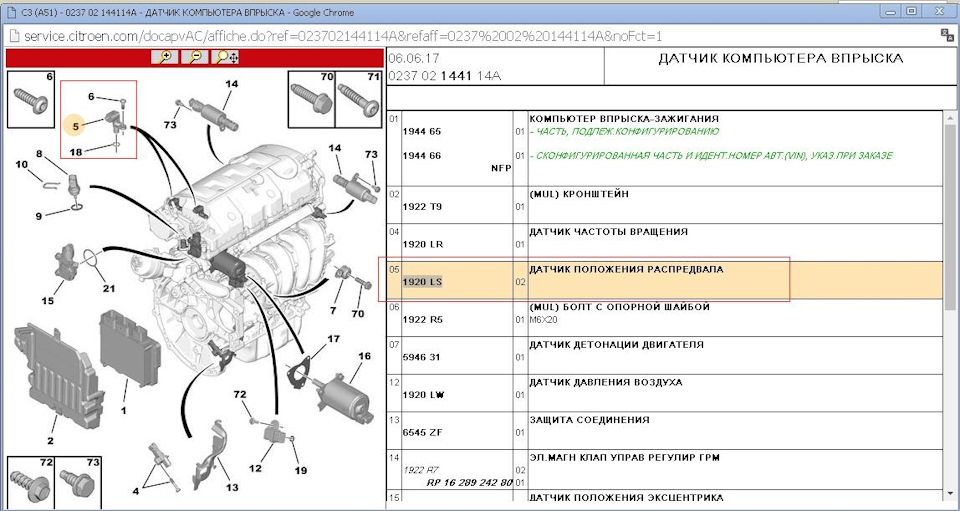The image size is (960, 511).
Task: Click the document reference 0237 02 1441 14A
Action: [x=444, y=76]
